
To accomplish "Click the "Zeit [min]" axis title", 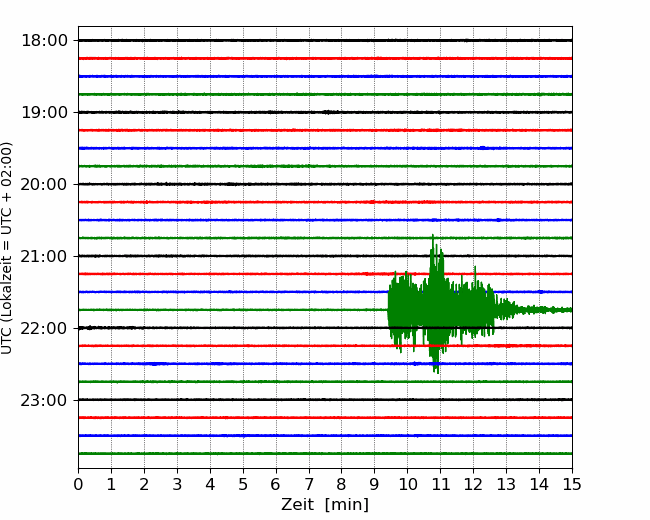I will [325, 505].
